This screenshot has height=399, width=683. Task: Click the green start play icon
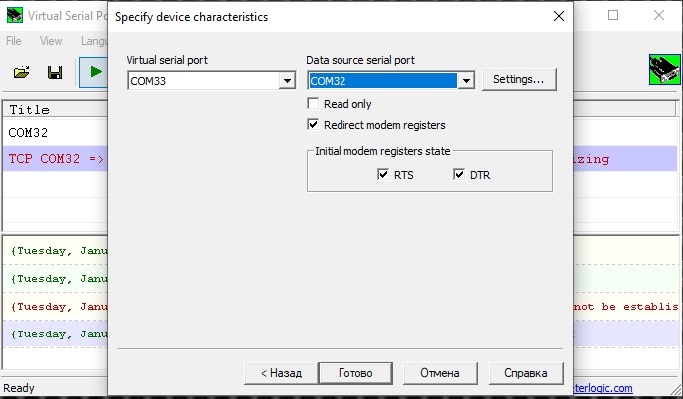click(95, 72)
